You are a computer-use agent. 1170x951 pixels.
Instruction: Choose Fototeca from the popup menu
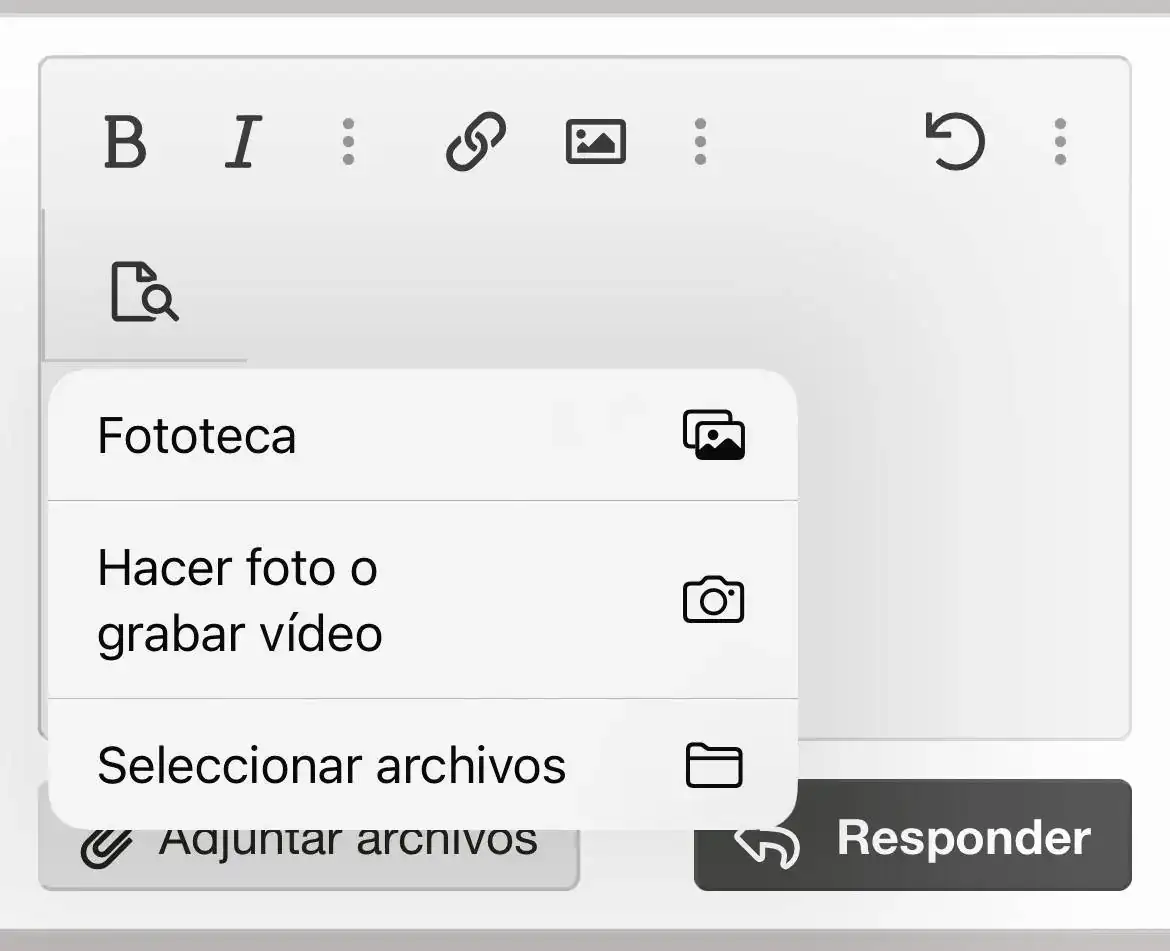(197, 436)
